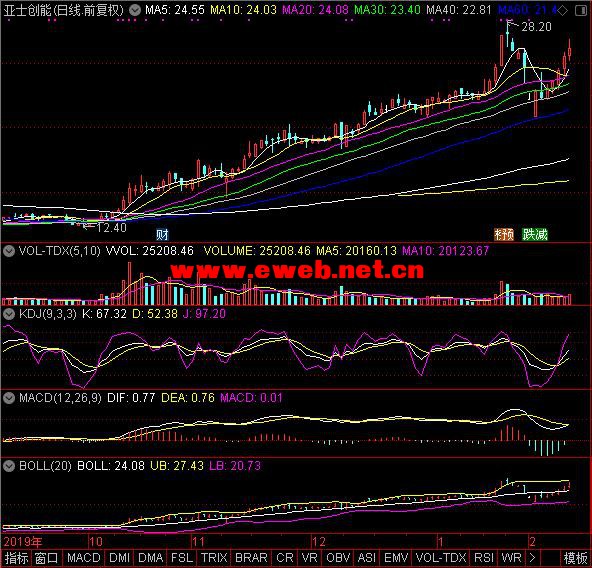592x568 pixels.
Task: Select the 窗口 tab
Action: [x=47, y=558]
